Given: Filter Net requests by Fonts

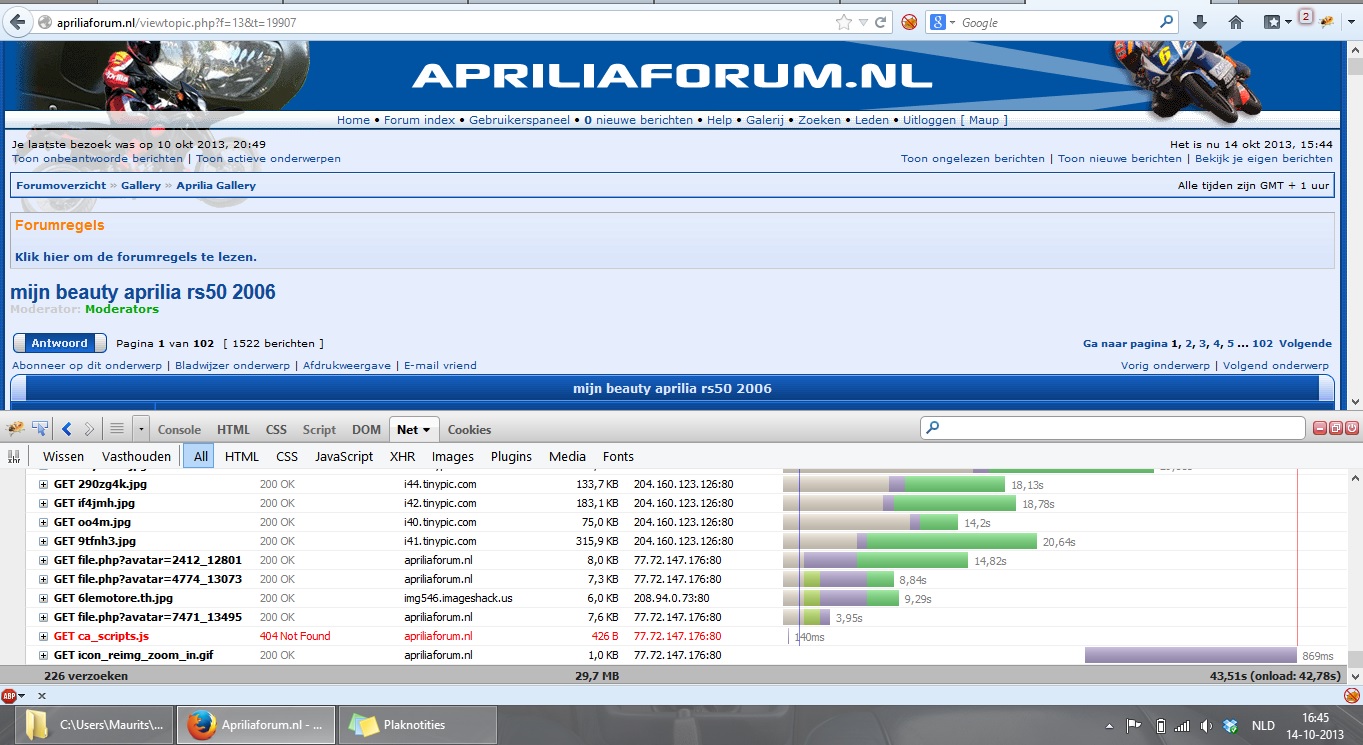Looking at the screenshot, I should click(x=618, y=457).
